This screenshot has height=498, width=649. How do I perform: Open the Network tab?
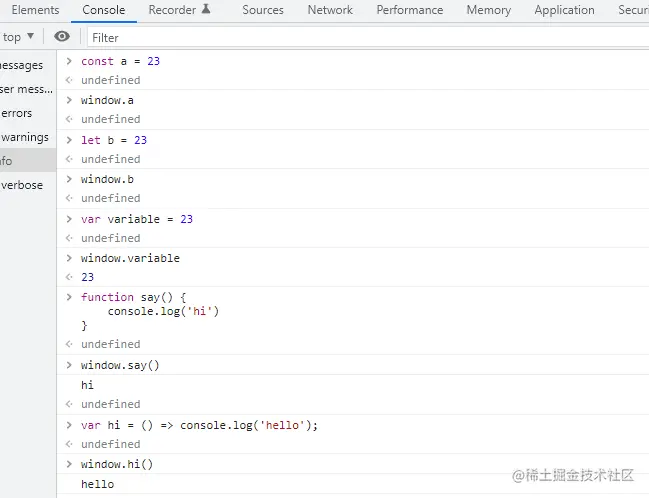[x=330, y=10]
